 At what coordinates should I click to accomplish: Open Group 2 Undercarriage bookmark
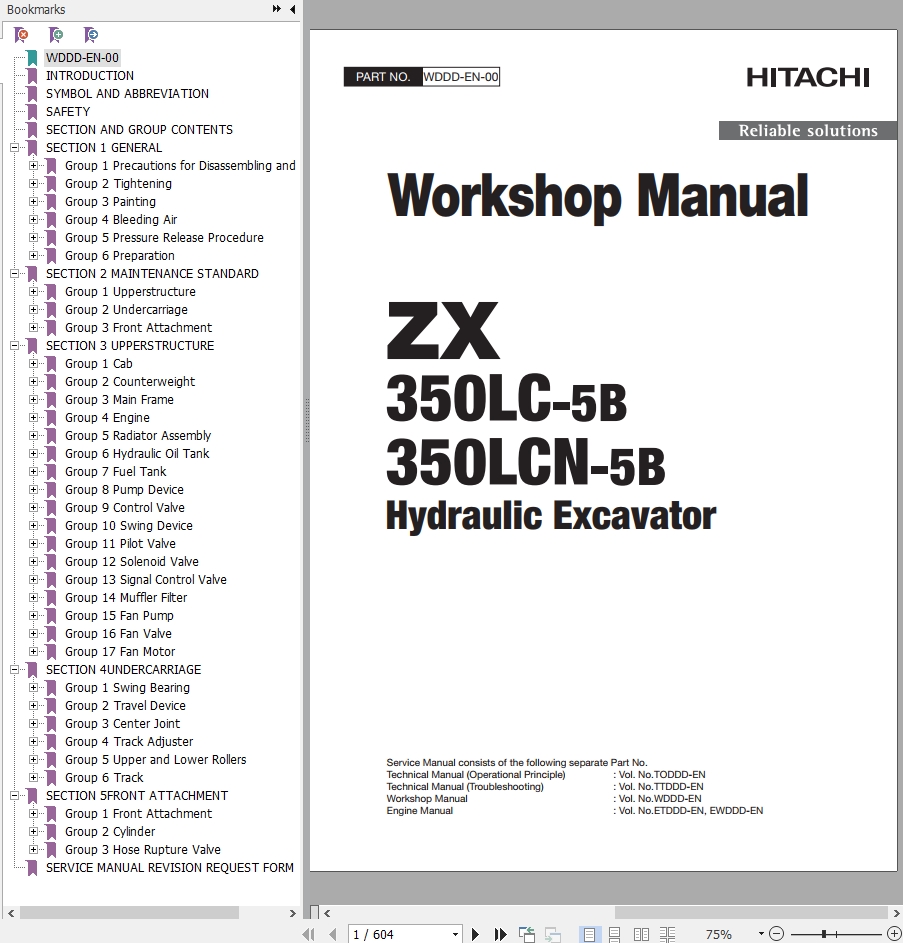tap(126, 310)
